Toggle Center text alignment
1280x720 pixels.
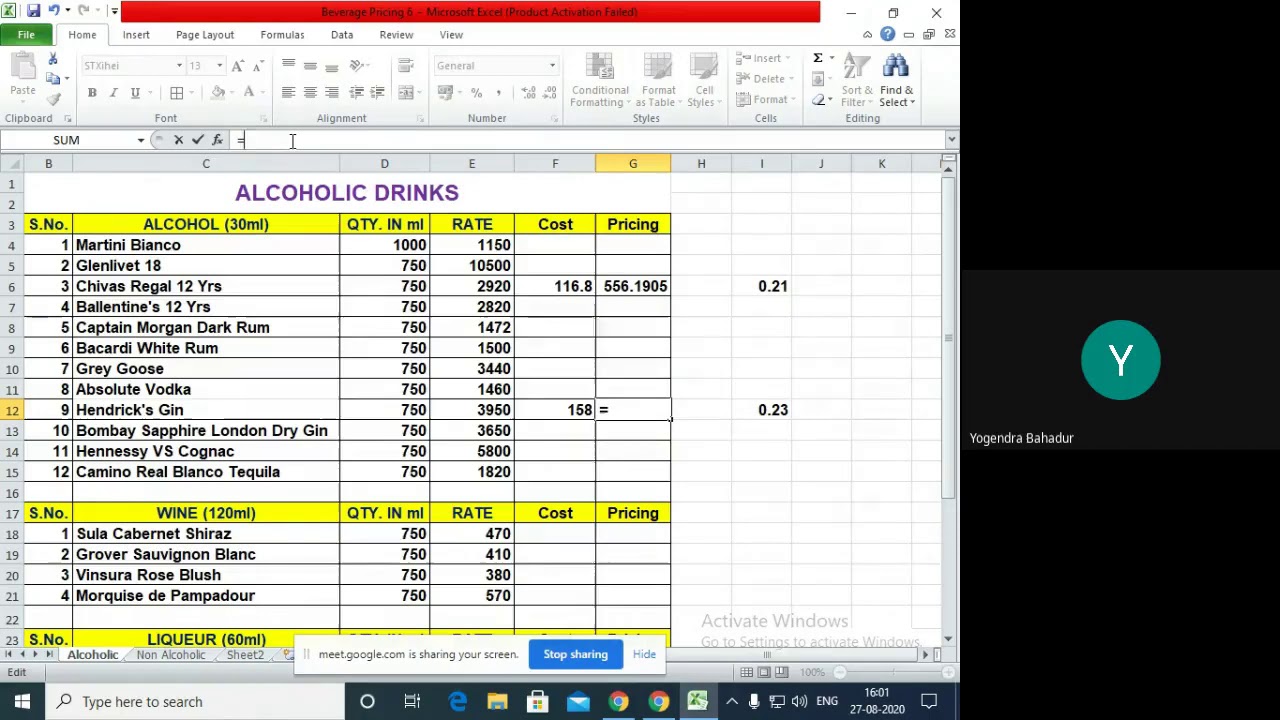(x=310, y=93)
